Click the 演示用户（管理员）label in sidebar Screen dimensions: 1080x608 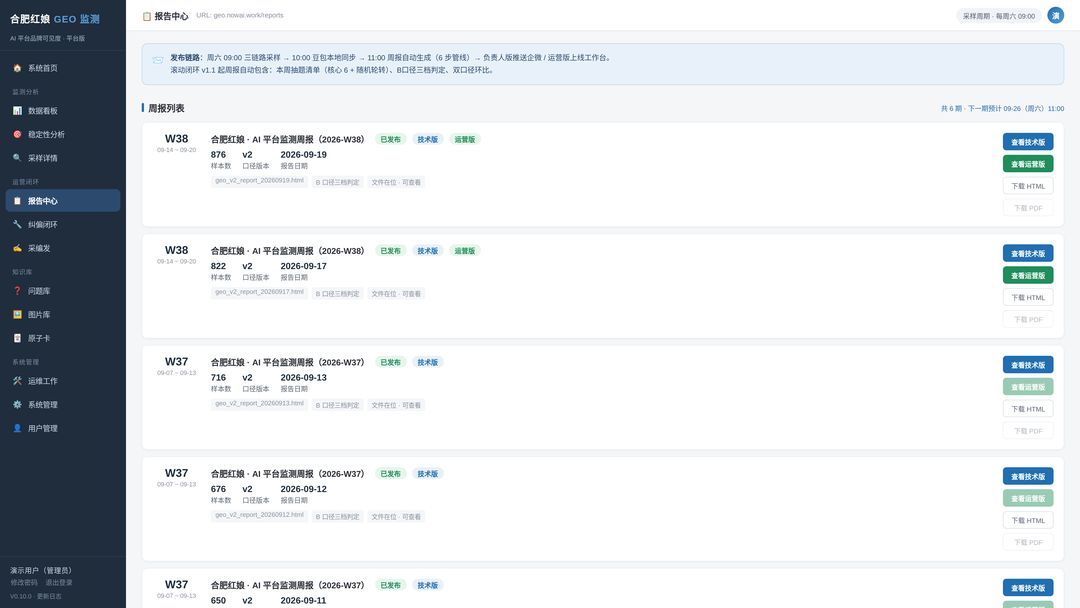click(41, 570)
